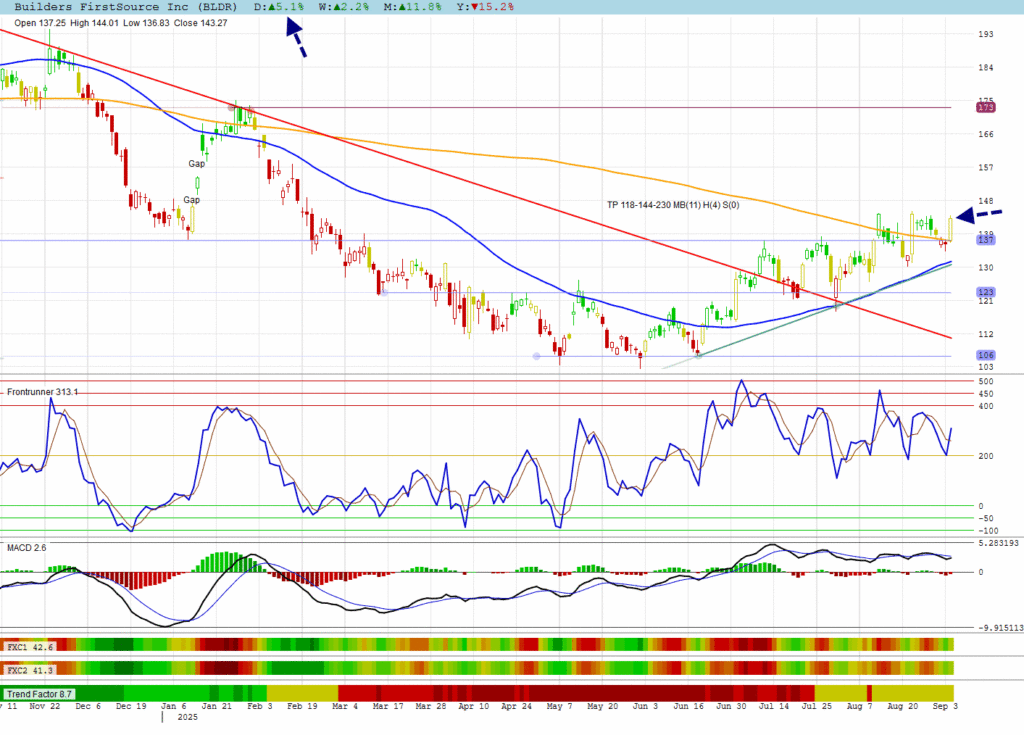1024x735 pixels.
Task: Click the 157 price axis label
Action: pyautogui.click(x=985, y=167)
